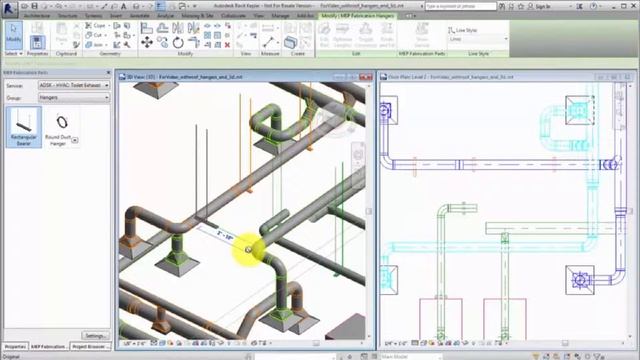This screenshot has height=360, width=640.
Task: Select the Move tool in Modify panel
Action: 147,42
